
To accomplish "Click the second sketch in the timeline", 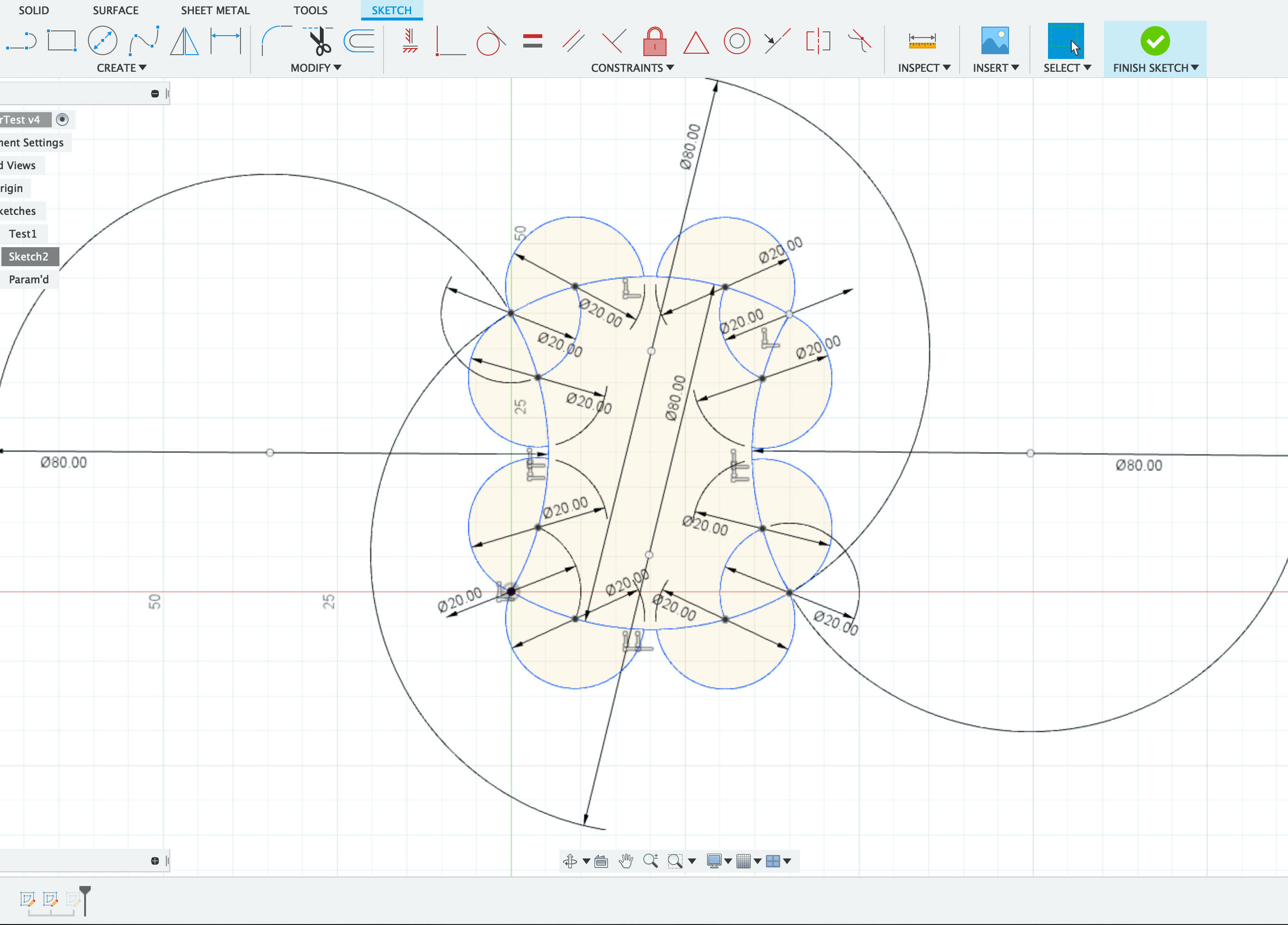I will [x=50, y=899].
